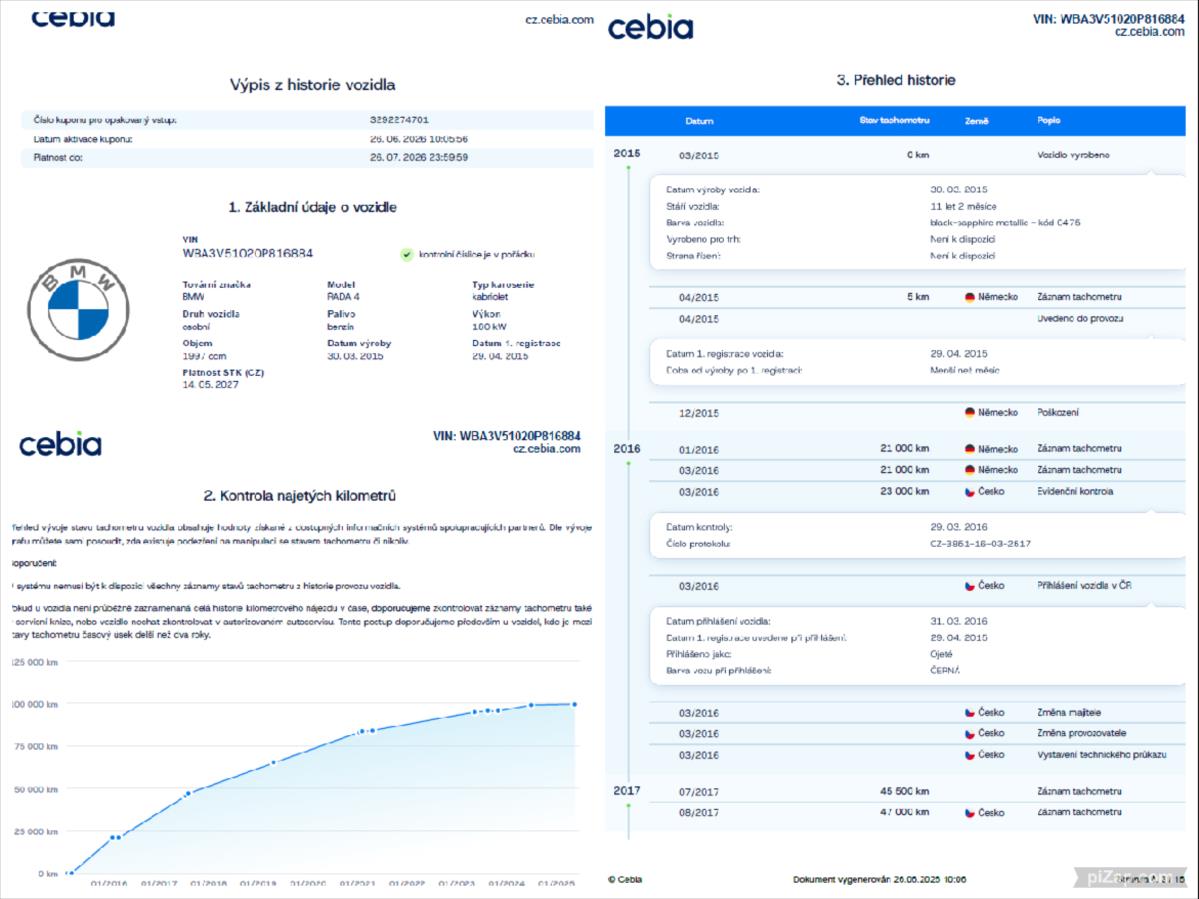
Task: Click the Model value ŘADA 4
Action: [x=343, y=297]
